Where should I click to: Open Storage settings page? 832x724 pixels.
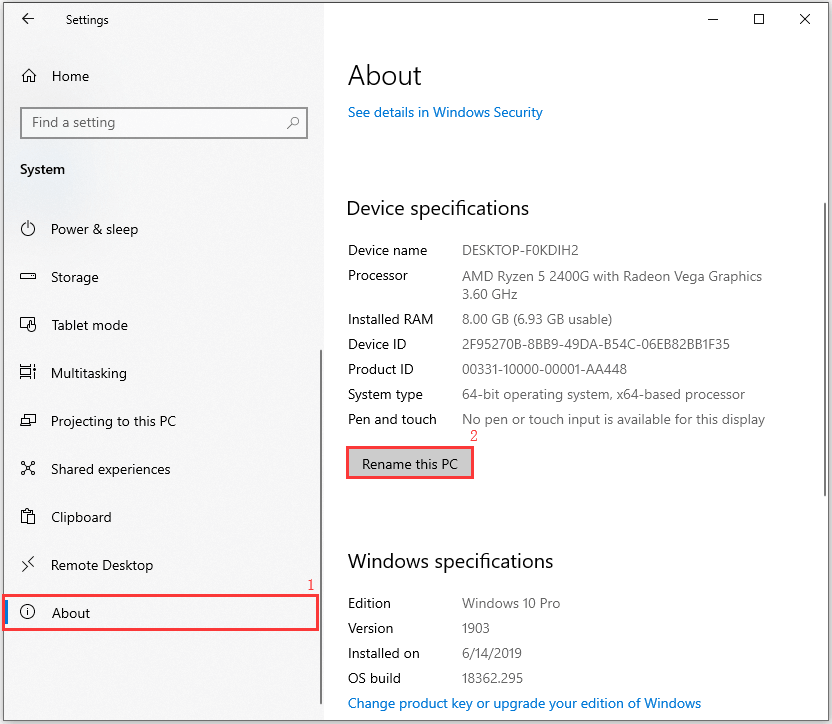75,277
